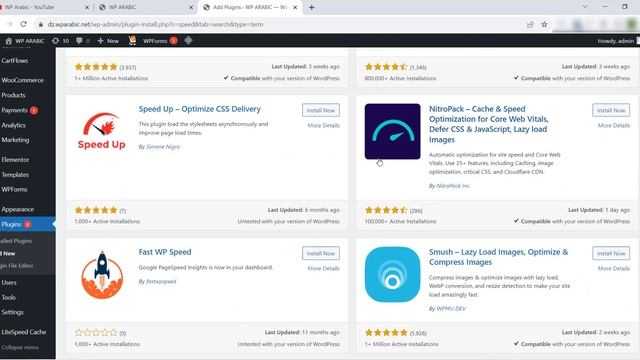Click the New content plus button
The height and width of the screenshot is (360, 640).
point(108,41)
